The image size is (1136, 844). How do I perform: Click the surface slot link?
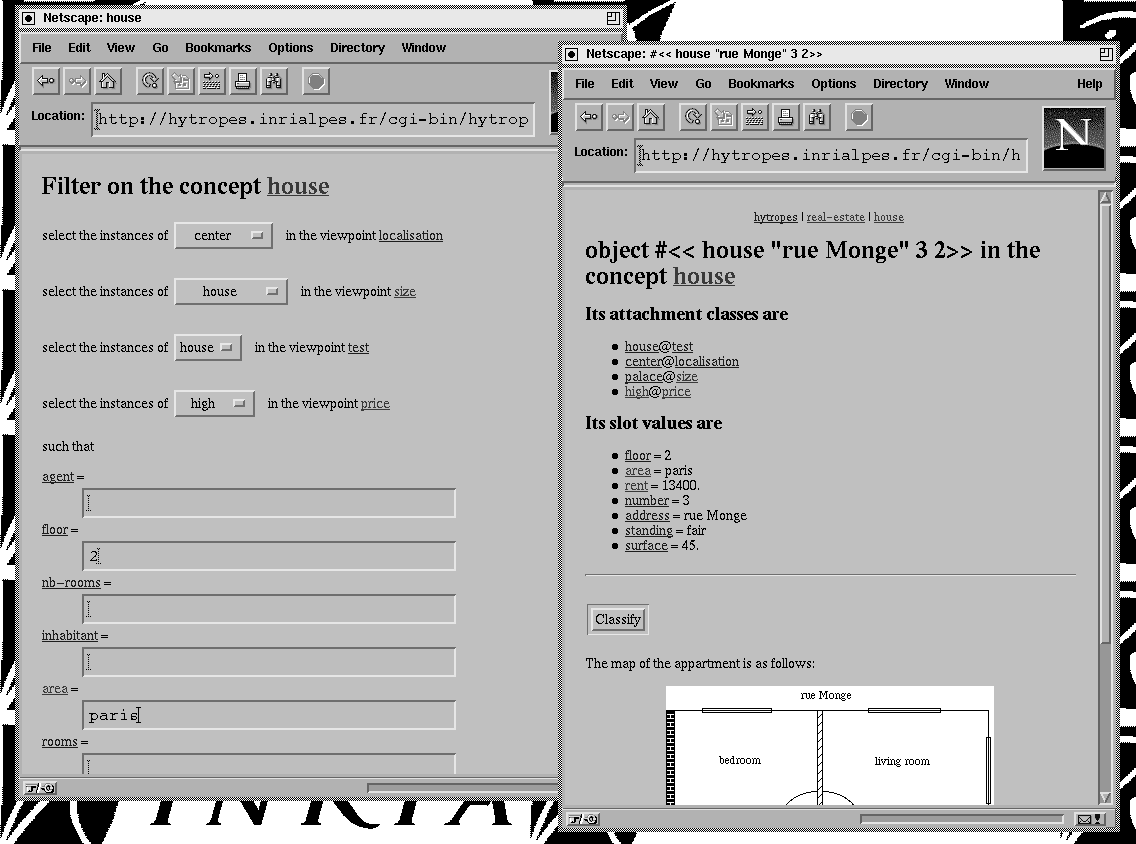tap(646, 546)
